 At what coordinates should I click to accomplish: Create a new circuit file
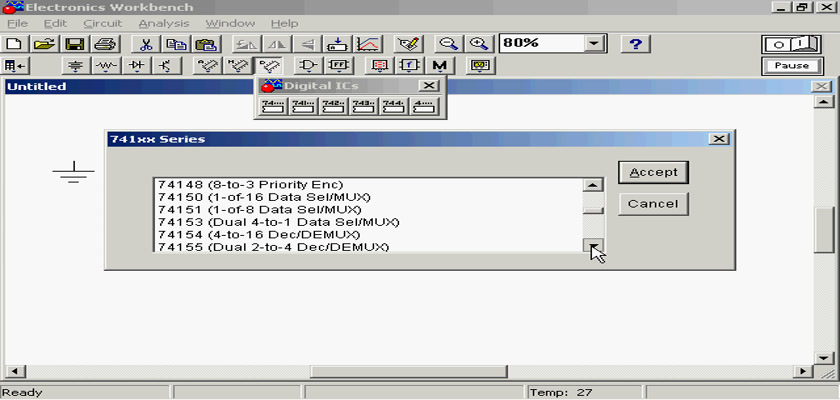(x=14, y=44)
